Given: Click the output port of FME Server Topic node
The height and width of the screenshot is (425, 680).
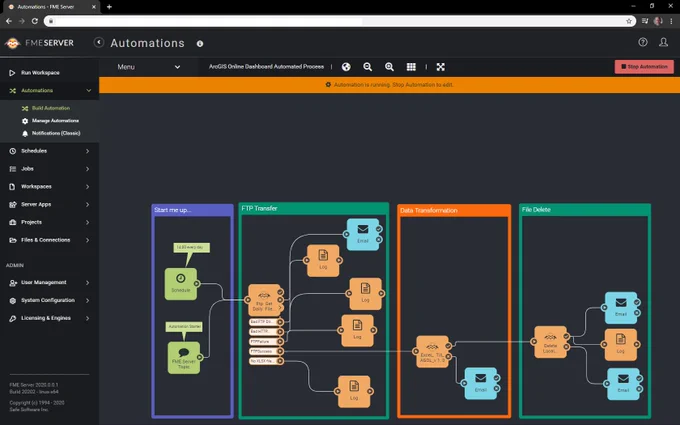Looking at the screenshot, I should click(x=200, y=357).
